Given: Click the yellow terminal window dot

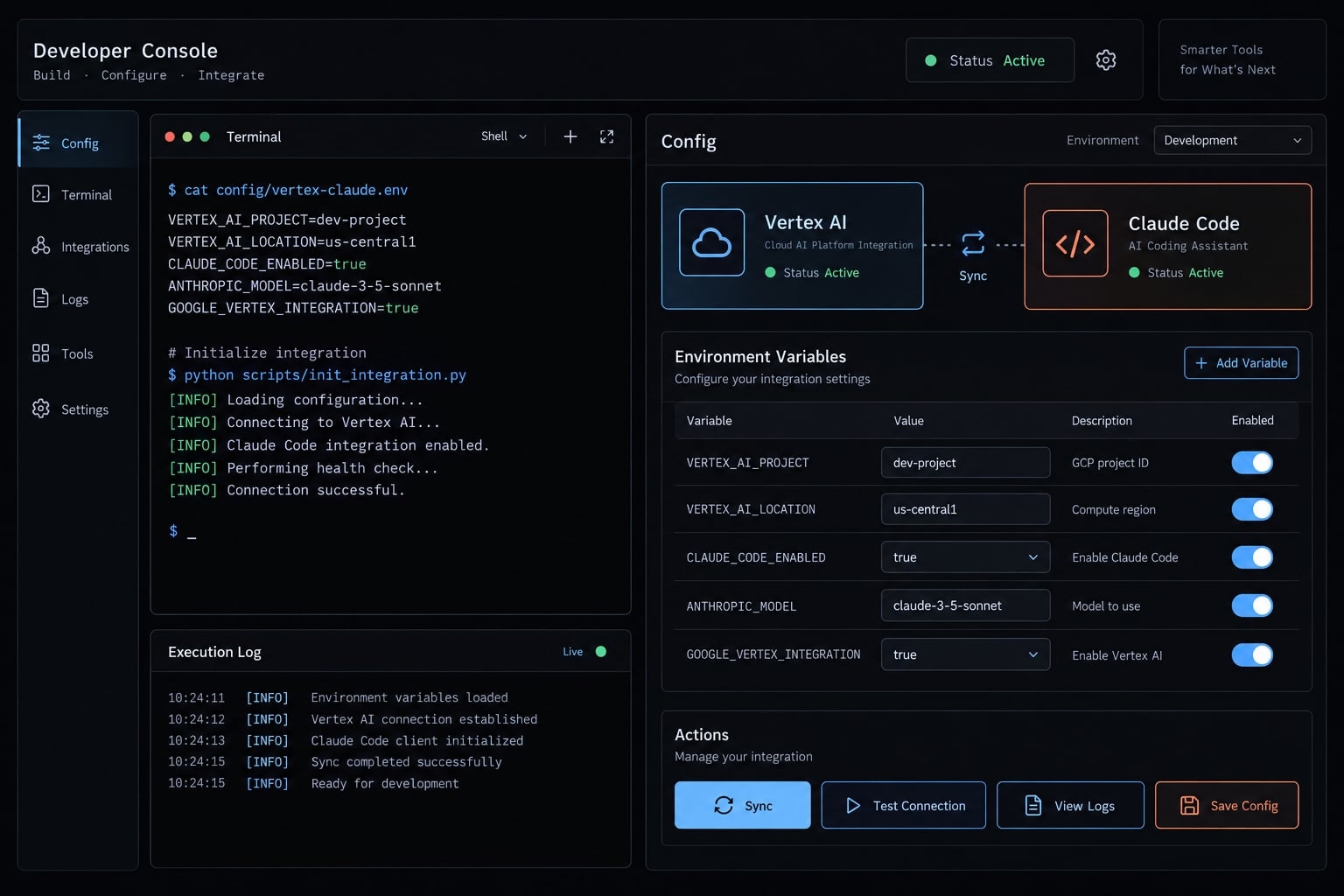Looking at the screenshot, I should [x=187, y=136].
